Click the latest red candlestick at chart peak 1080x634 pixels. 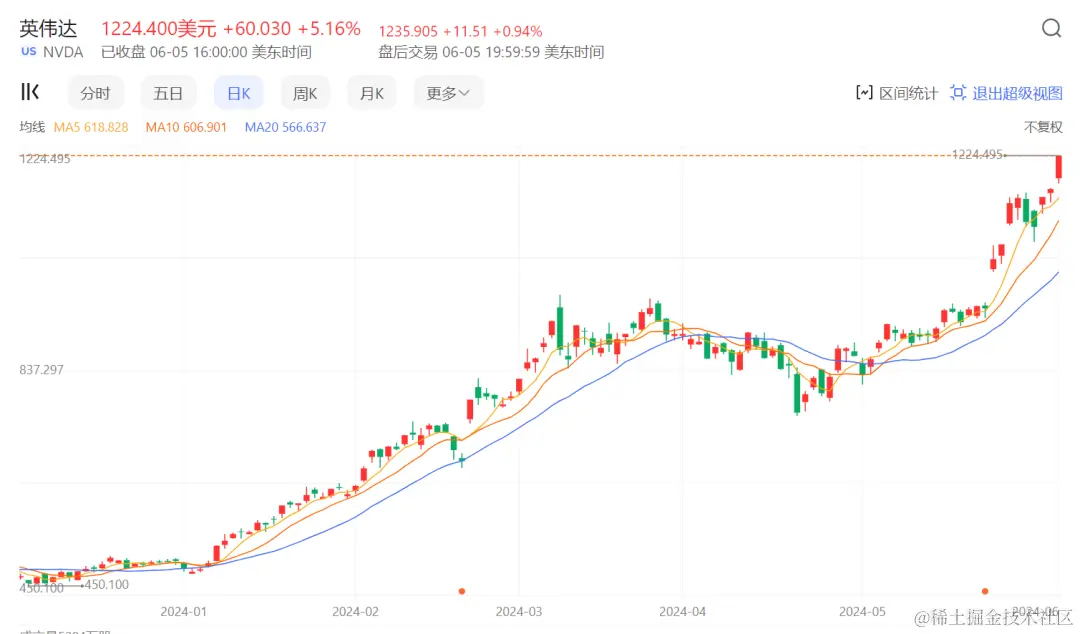pos(1059,167)
